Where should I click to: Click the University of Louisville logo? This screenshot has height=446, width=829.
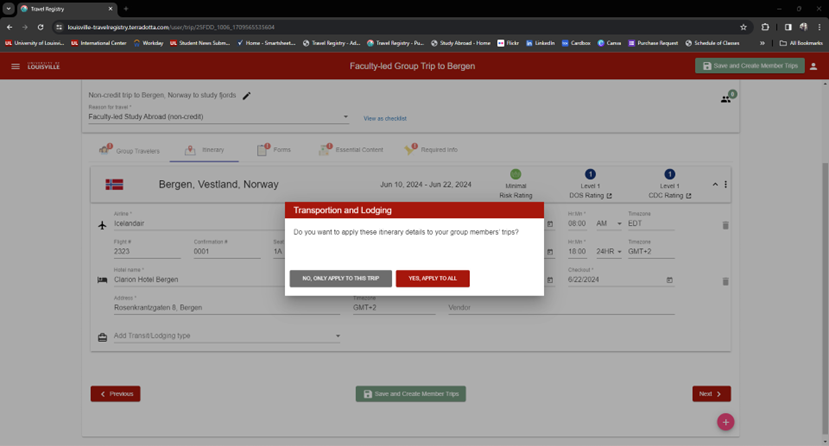(x=43, y=66)
